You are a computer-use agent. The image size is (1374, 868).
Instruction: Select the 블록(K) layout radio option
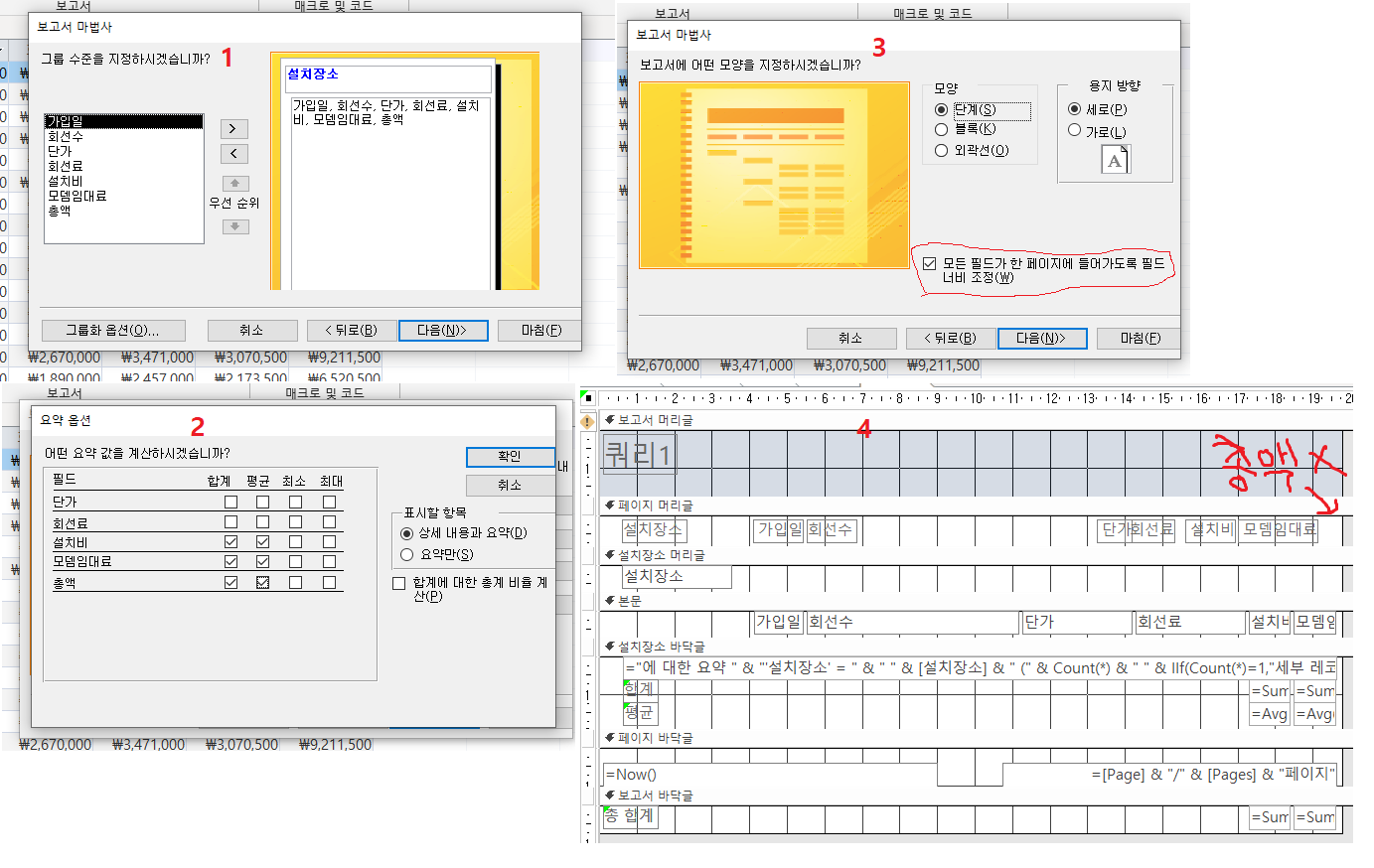(x=941, y=129)
